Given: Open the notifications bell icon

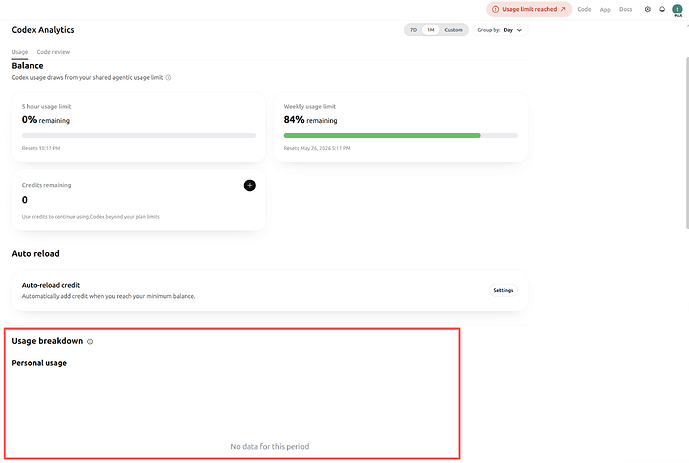Looking at the screenshot, I should pos(662,9).
